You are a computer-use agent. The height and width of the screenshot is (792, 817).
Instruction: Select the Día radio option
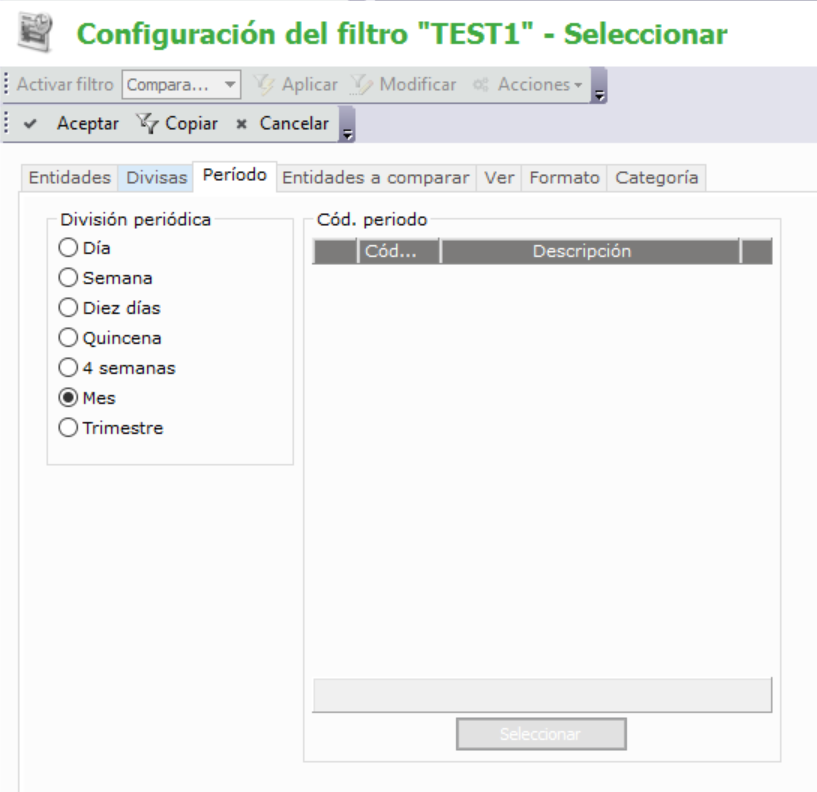[x=68, y=248]
